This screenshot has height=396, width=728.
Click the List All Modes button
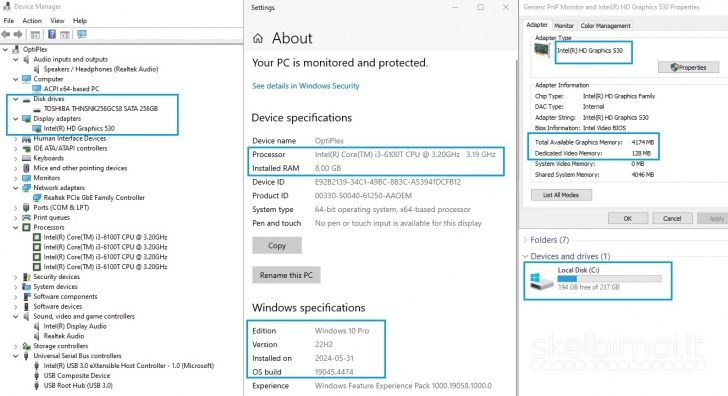click(561, 195)
